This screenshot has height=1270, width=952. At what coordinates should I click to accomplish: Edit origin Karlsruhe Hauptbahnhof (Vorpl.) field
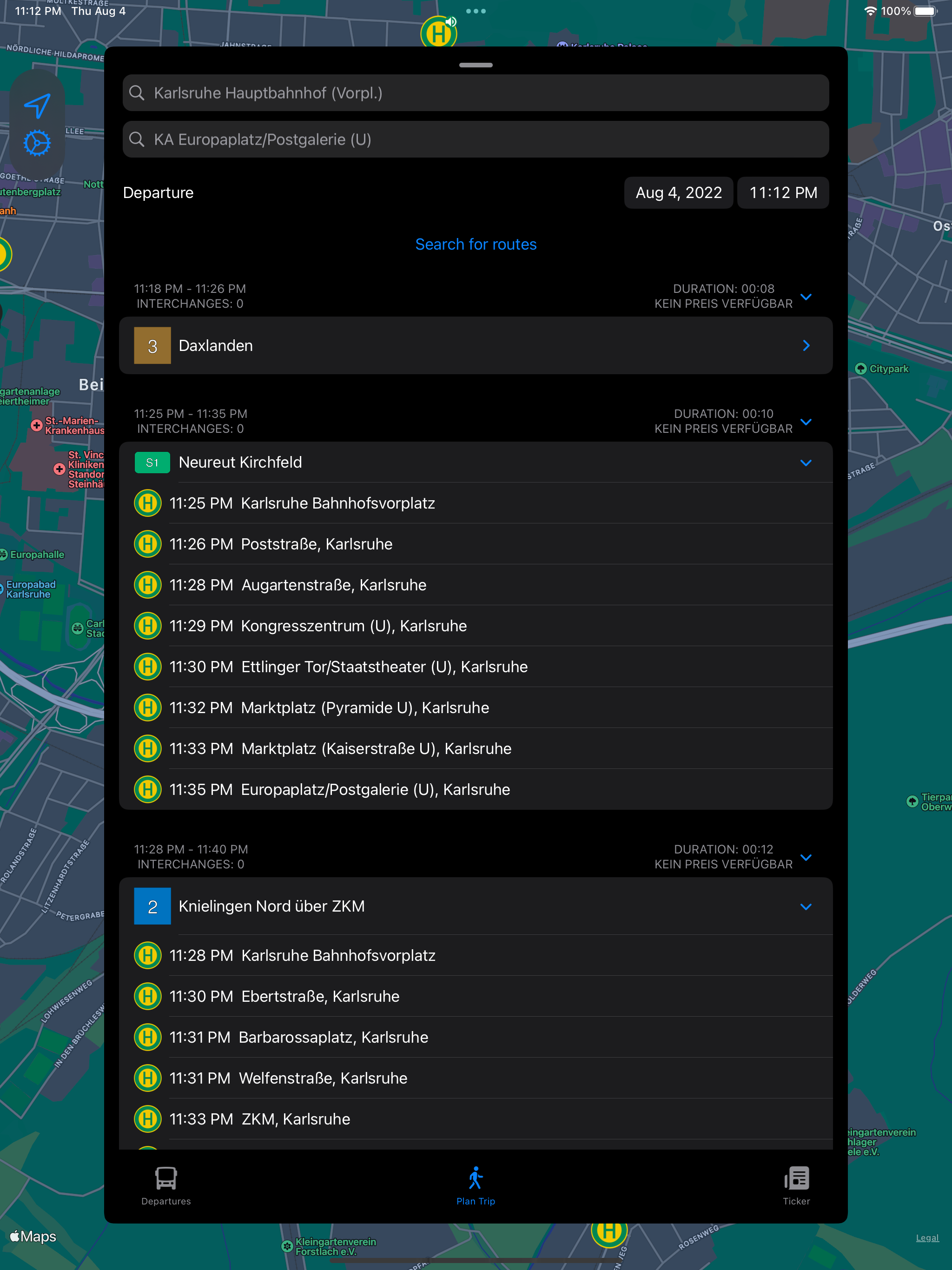coord(476,93)
